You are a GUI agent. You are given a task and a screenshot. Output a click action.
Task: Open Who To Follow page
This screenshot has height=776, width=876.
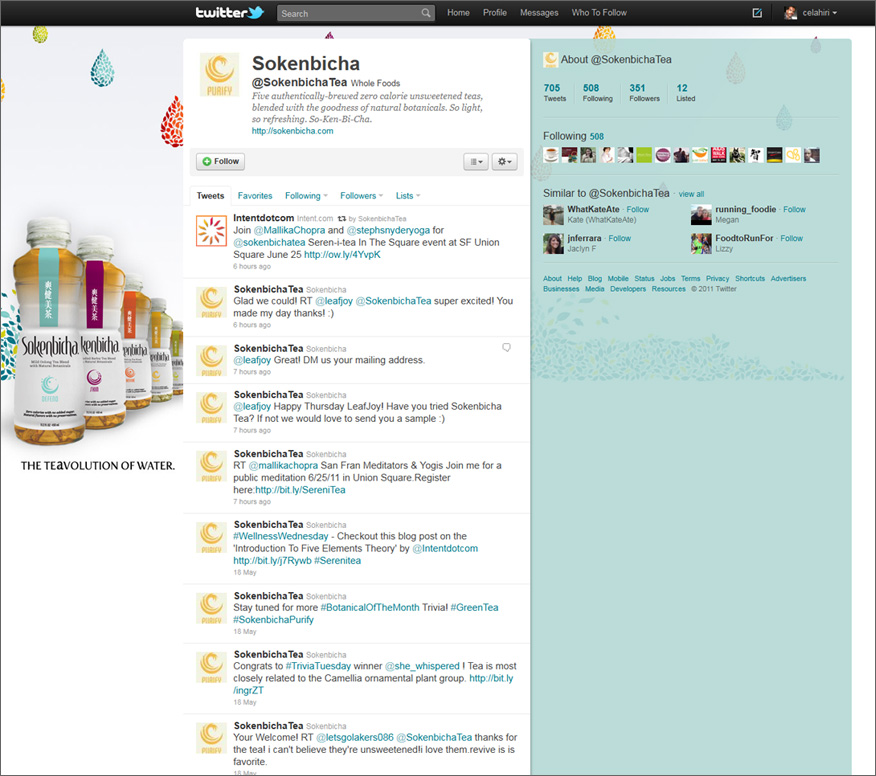click(599, 12)
